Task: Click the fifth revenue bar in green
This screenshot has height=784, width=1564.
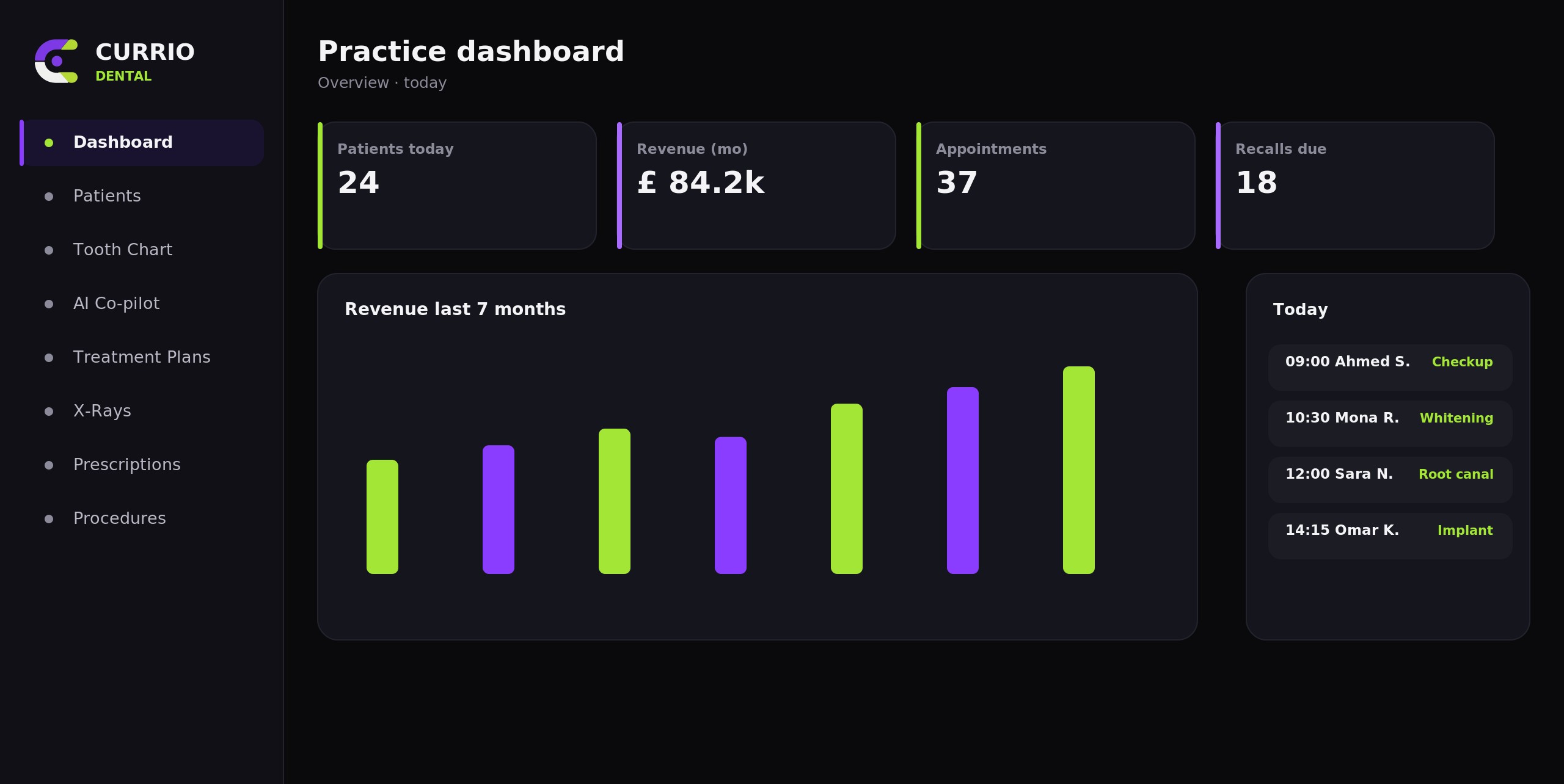Action: [x=847, y=488]
